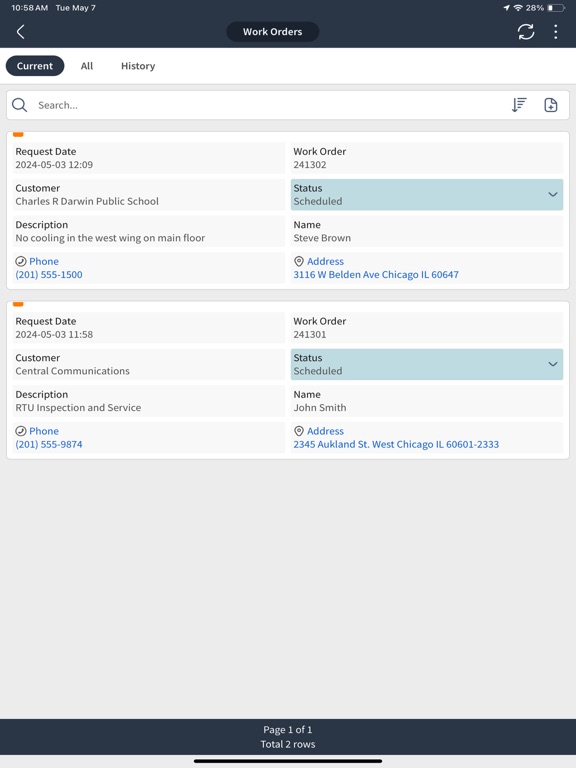This screenshot has height=768, width=576.
Task: Create a new work order document
Action: 551,105
